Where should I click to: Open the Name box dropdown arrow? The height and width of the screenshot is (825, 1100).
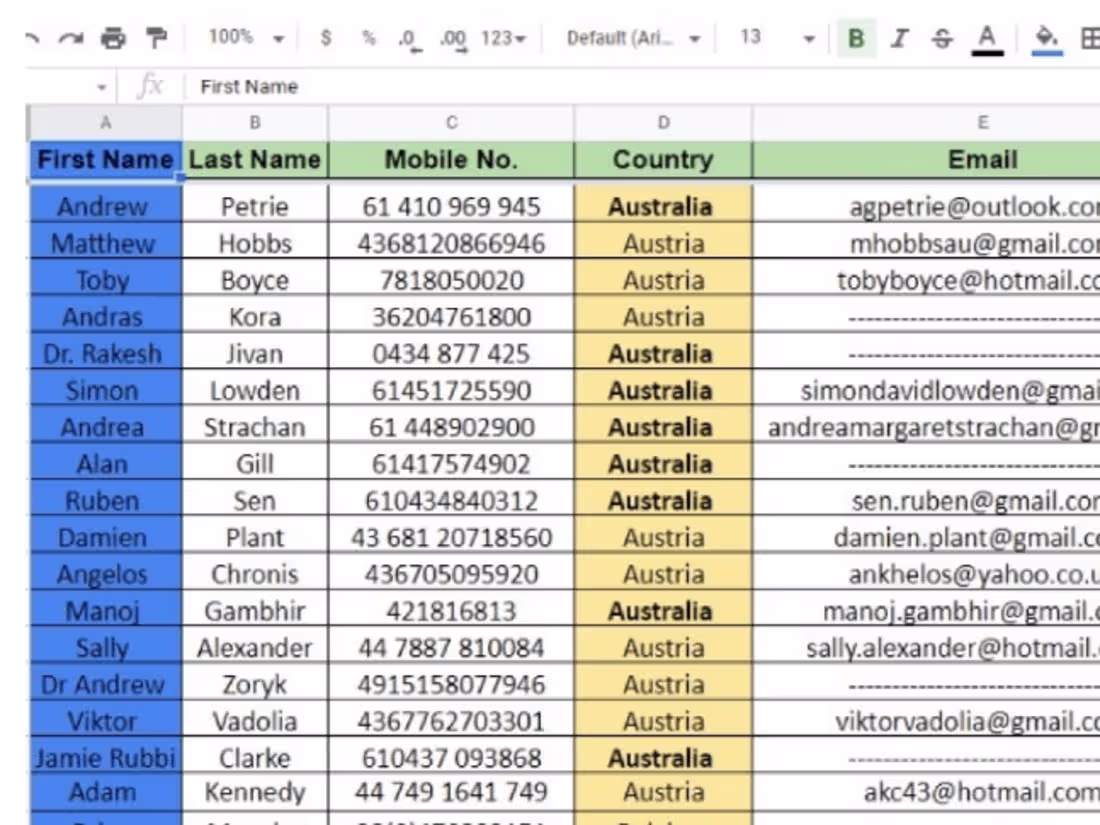(102, 87)
